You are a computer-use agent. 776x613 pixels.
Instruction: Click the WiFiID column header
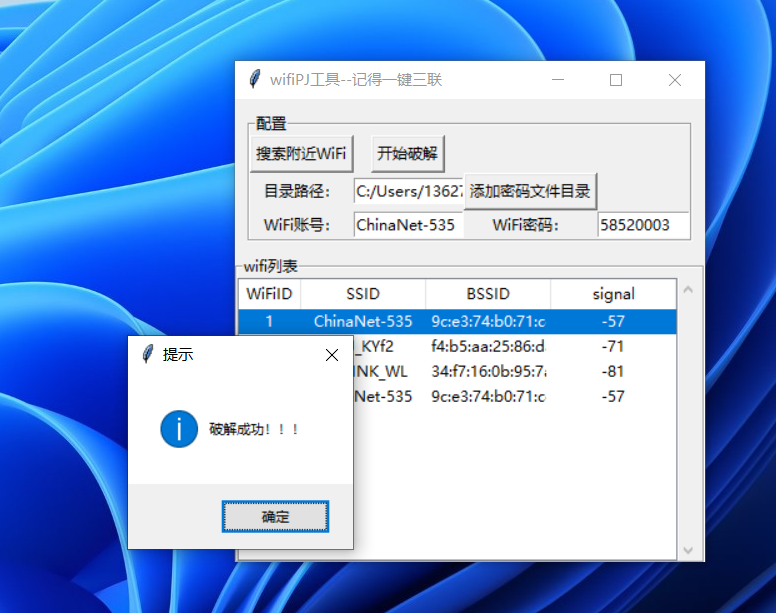(269, 294)
